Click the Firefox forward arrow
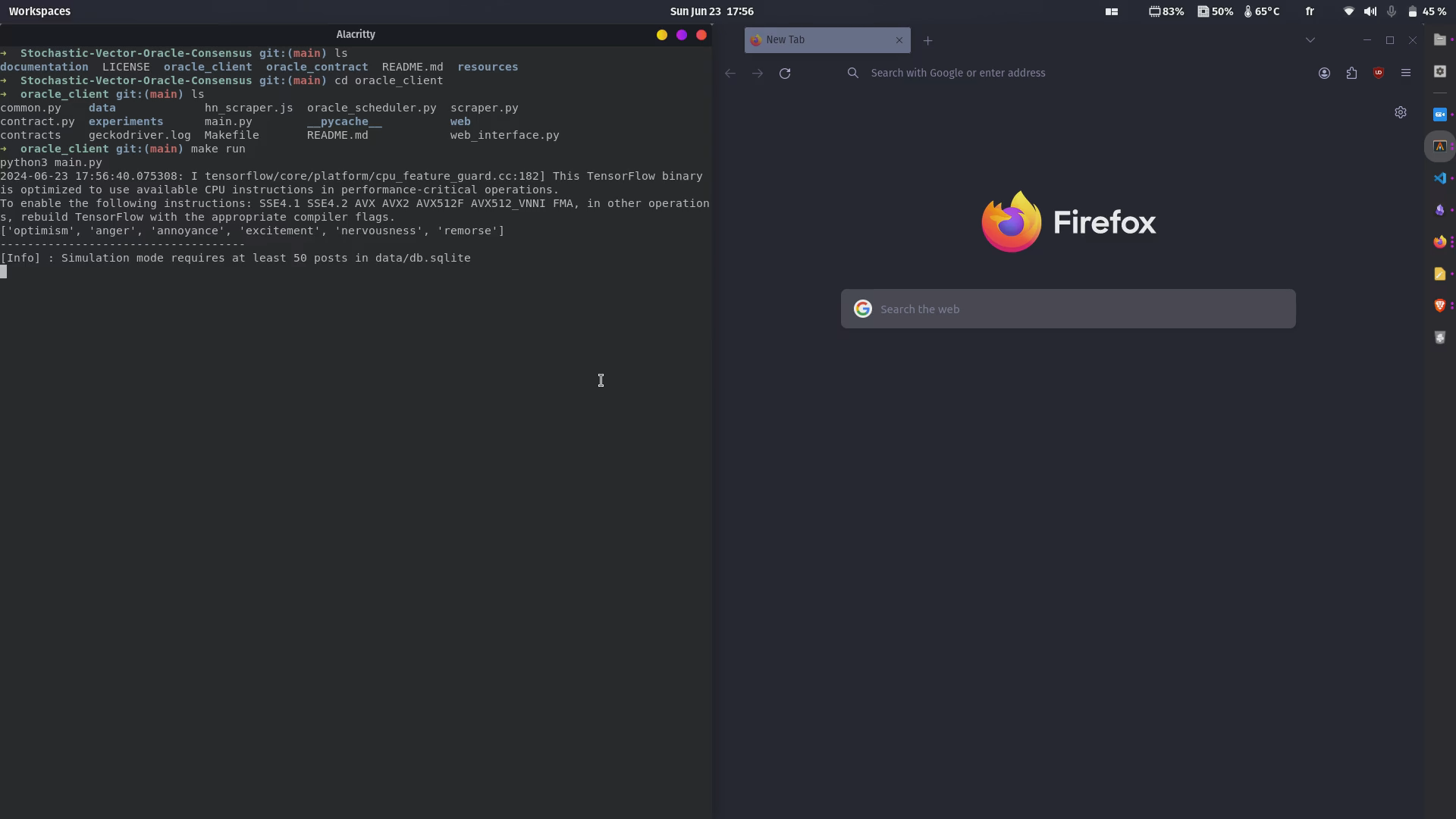Image resolution: width=1456 pixels, height=819 pixels. [758, 73]
